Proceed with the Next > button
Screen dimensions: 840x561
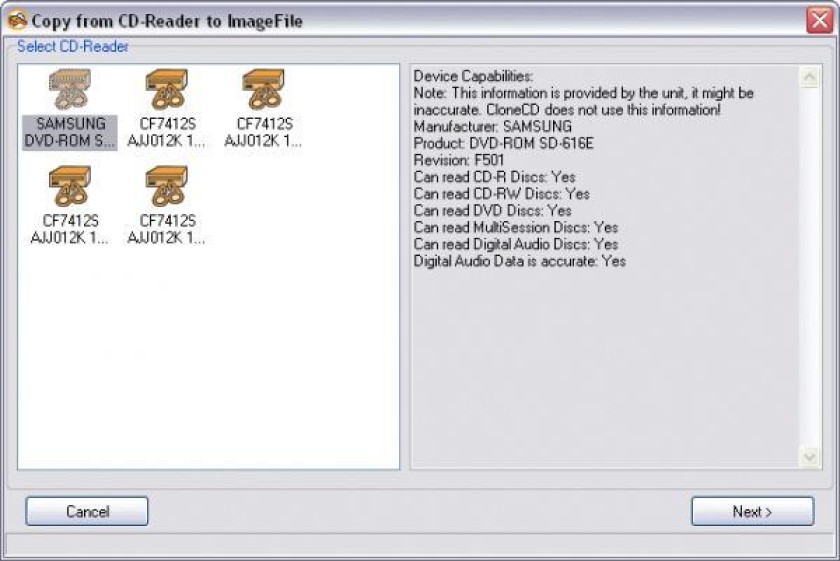click(753, 511)
